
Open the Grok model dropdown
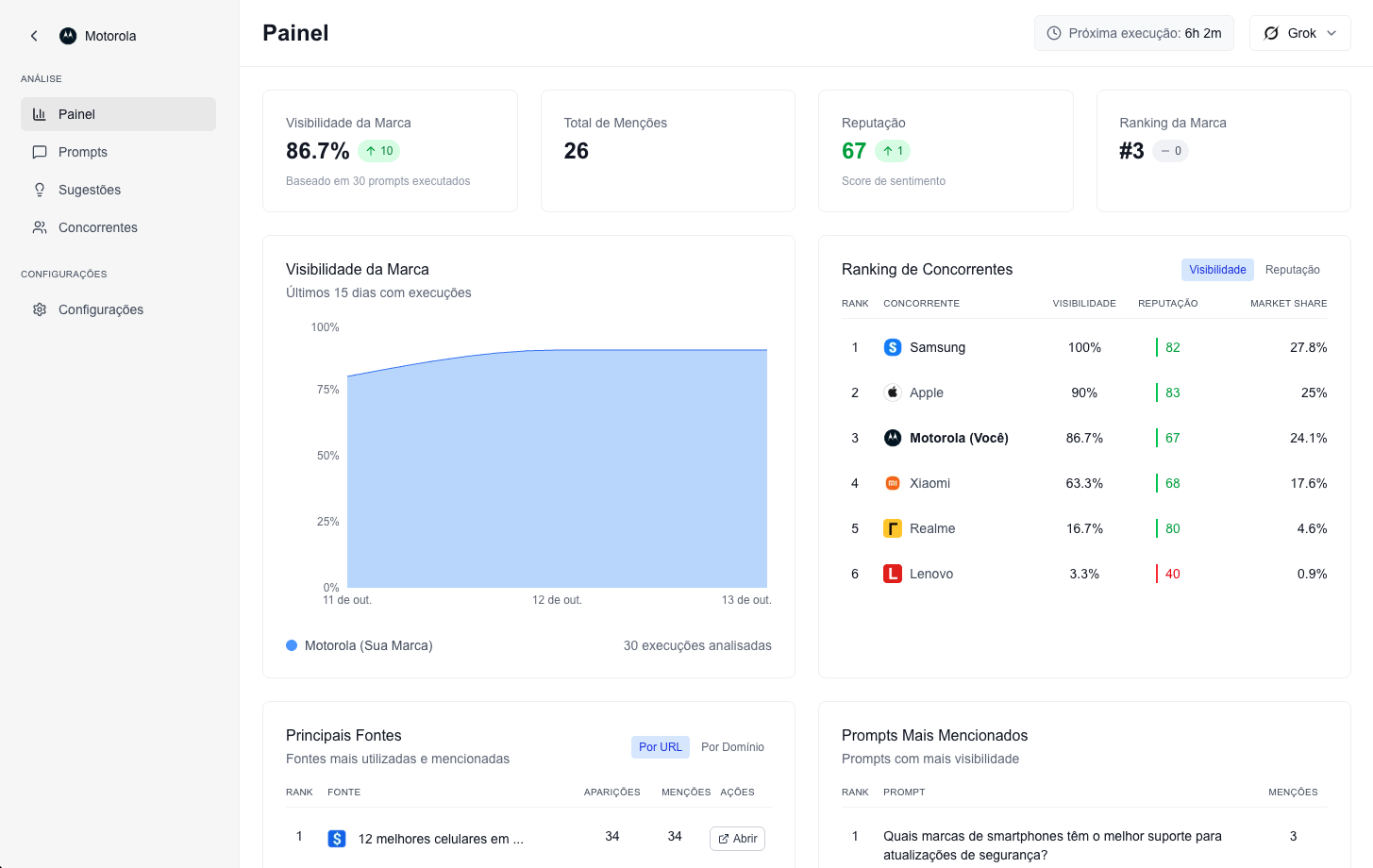(x=1299, y=33)
